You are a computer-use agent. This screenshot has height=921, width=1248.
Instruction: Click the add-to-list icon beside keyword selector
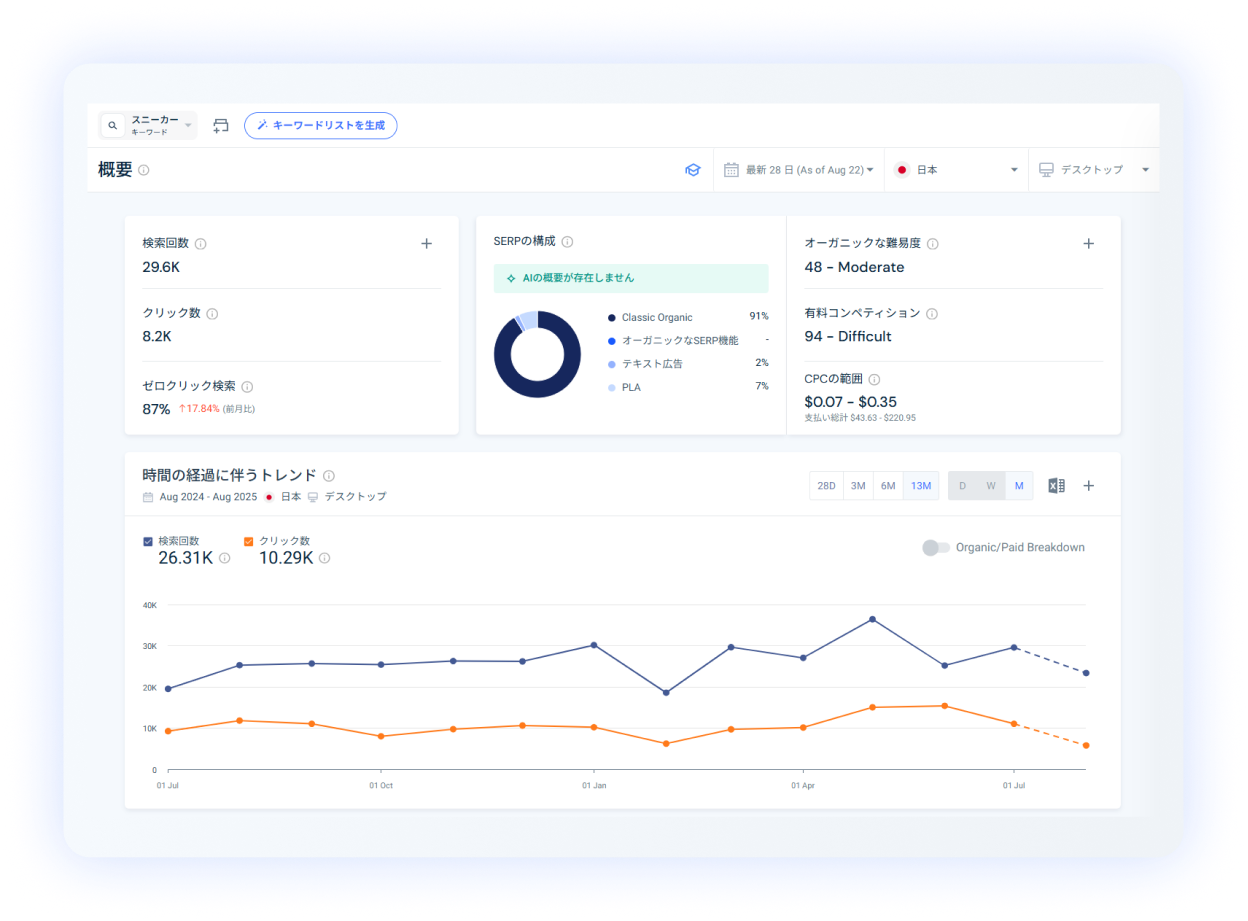pos(221,126)
